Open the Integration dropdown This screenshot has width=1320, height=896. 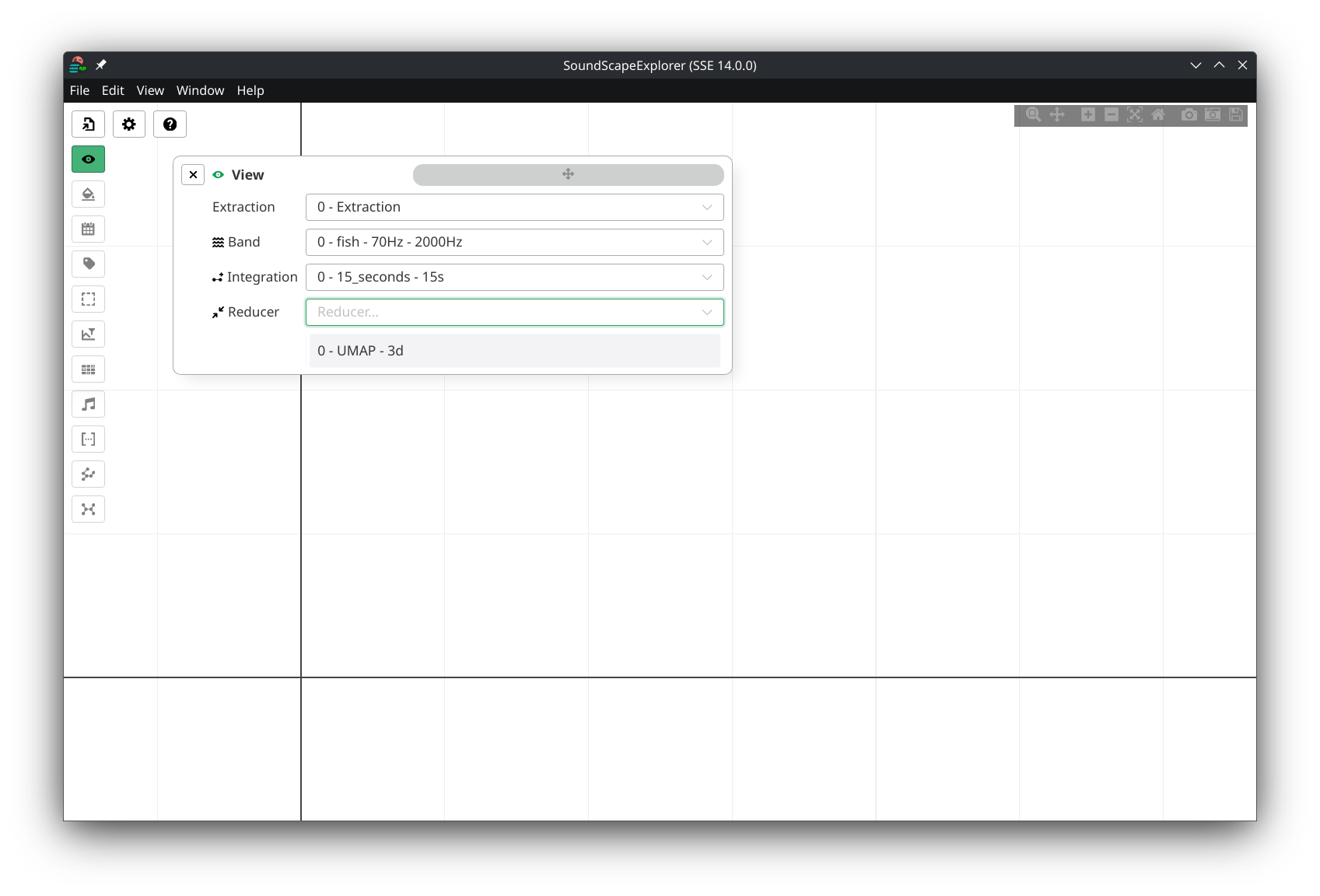click(514, 277)
